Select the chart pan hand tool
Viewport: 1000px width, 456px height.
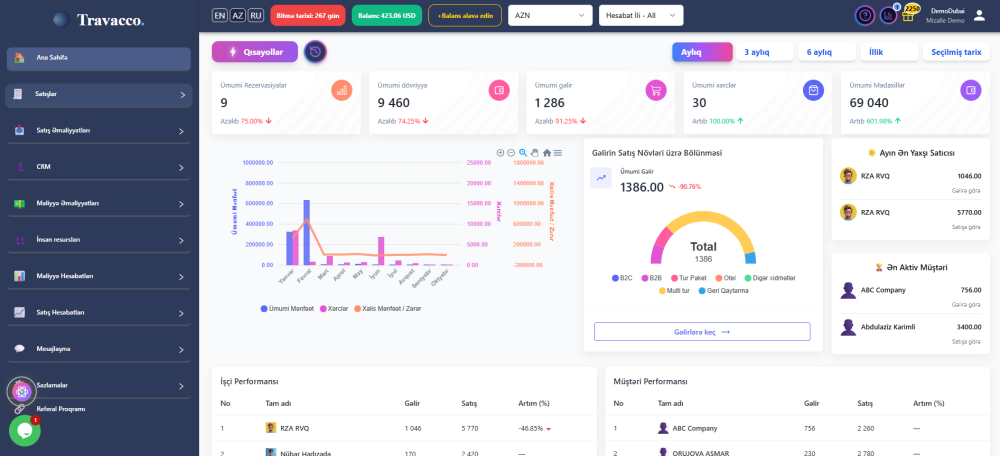coord(535,153)
